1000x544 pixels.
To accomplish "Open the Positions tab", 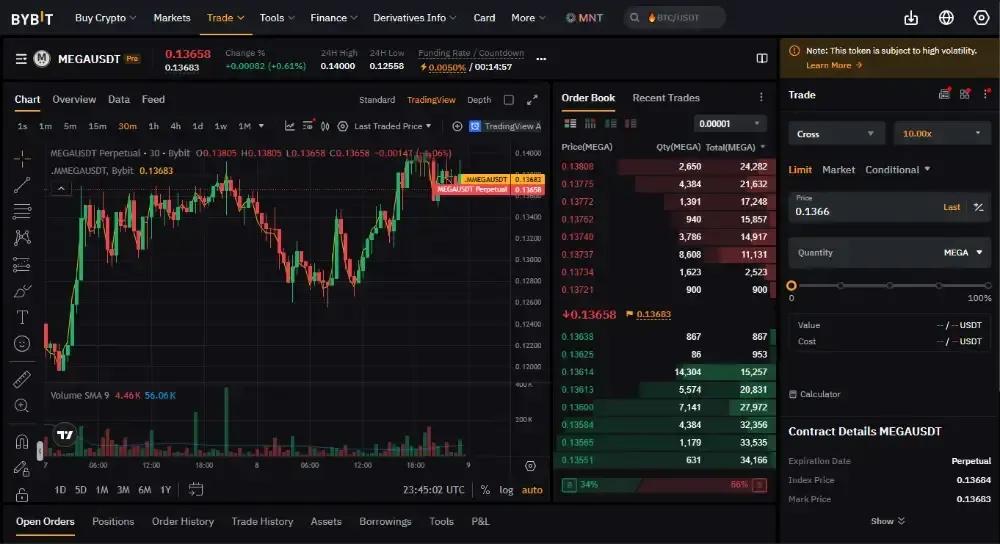I will click(x=113, y=522).
